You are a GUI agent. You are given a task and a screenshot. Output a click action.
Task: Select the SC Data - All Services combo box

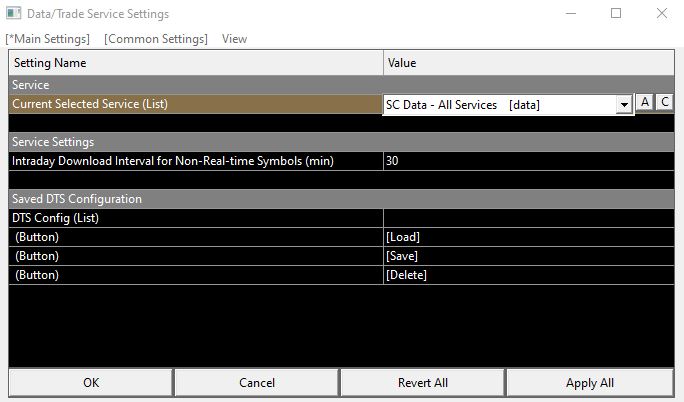pos(508,105)
